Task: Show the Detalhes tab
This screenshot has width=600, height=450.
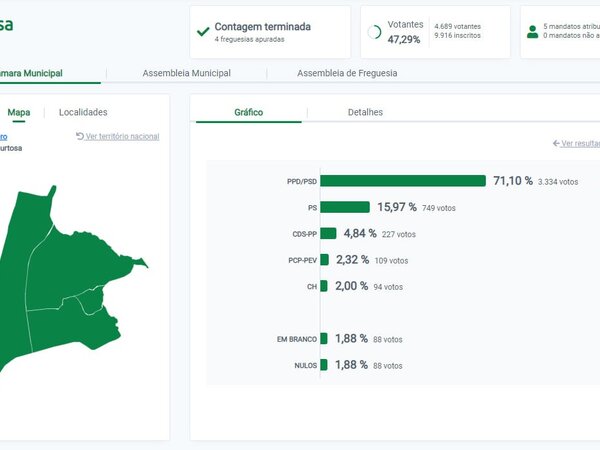Action: pos(365,112)
